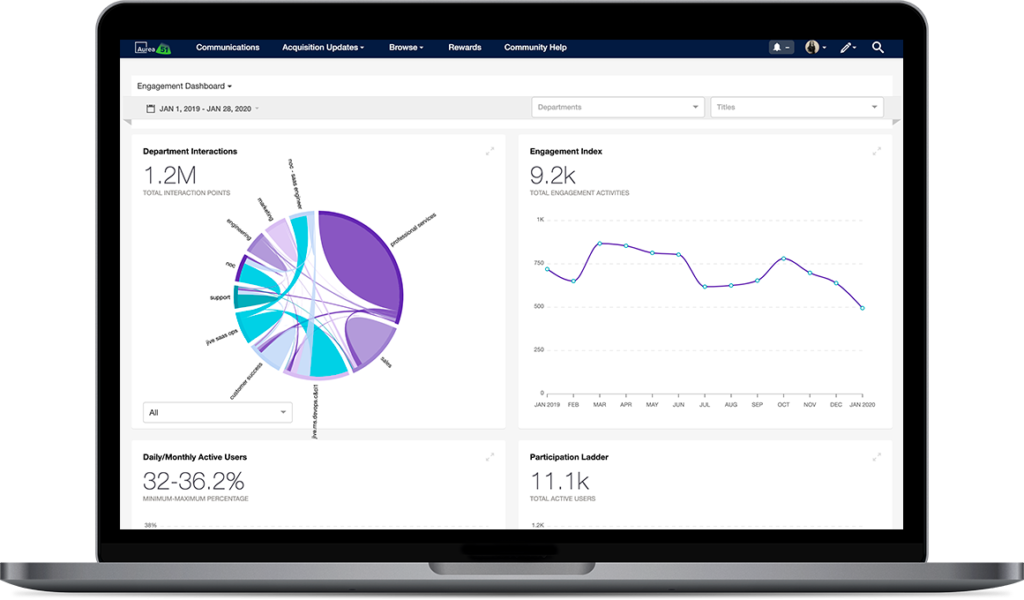Open the Titles filter dropdown
Image resolution: width=1024 pixels, height=600 pixels.
[797, 106]
